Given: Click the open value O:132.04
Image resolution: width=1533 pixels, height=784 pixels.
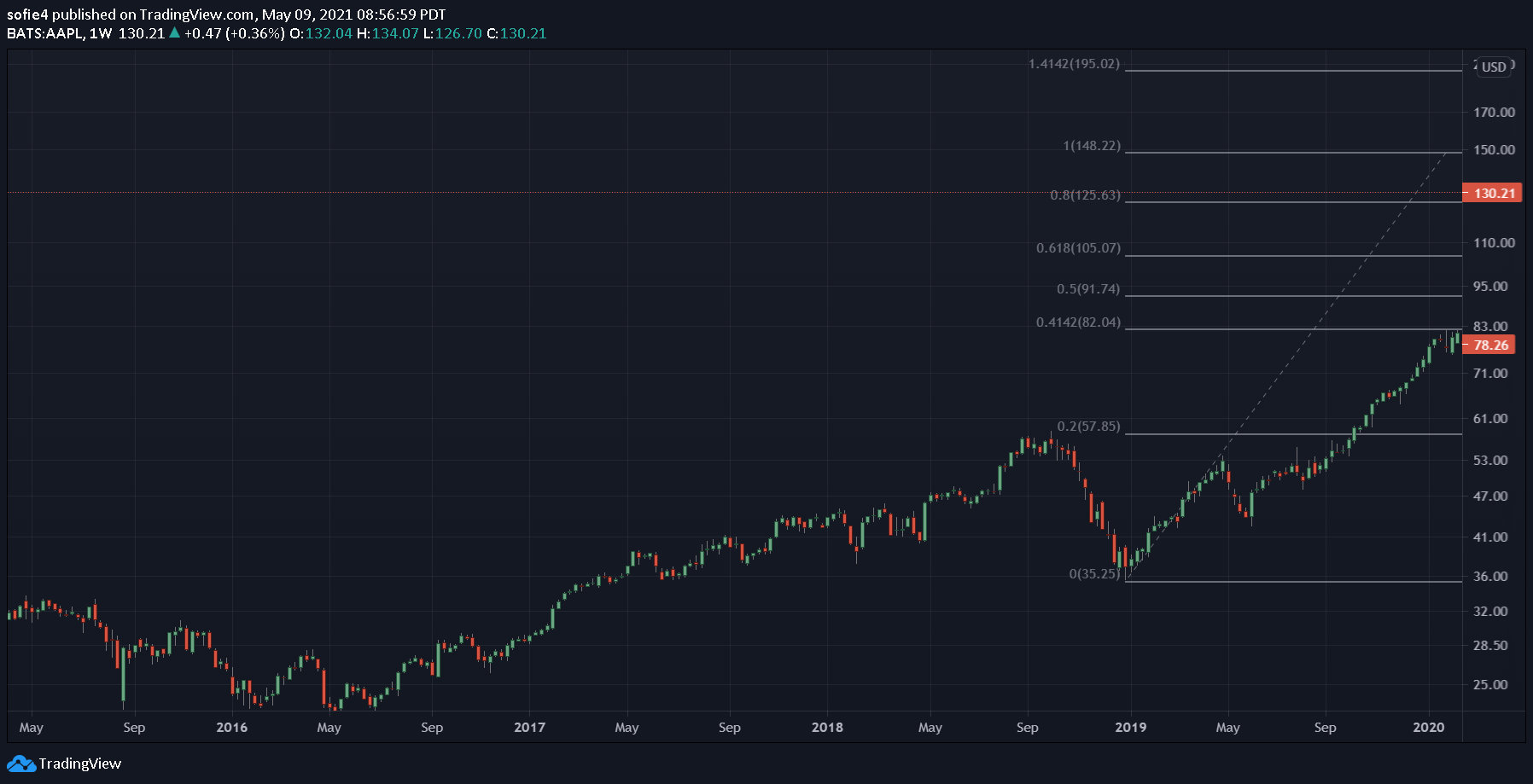Looking at the screenshot, I should pyautogui.click(x=321, y=33).
